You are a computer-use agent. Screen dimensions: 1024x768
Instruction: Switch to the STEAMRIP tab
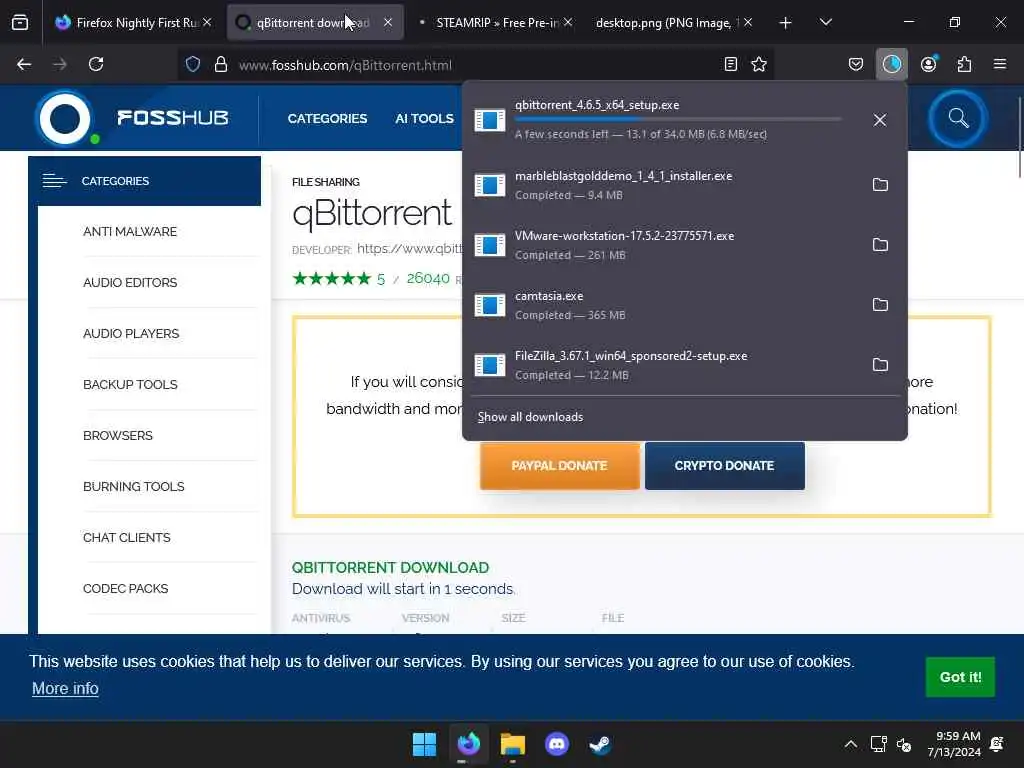494,22
